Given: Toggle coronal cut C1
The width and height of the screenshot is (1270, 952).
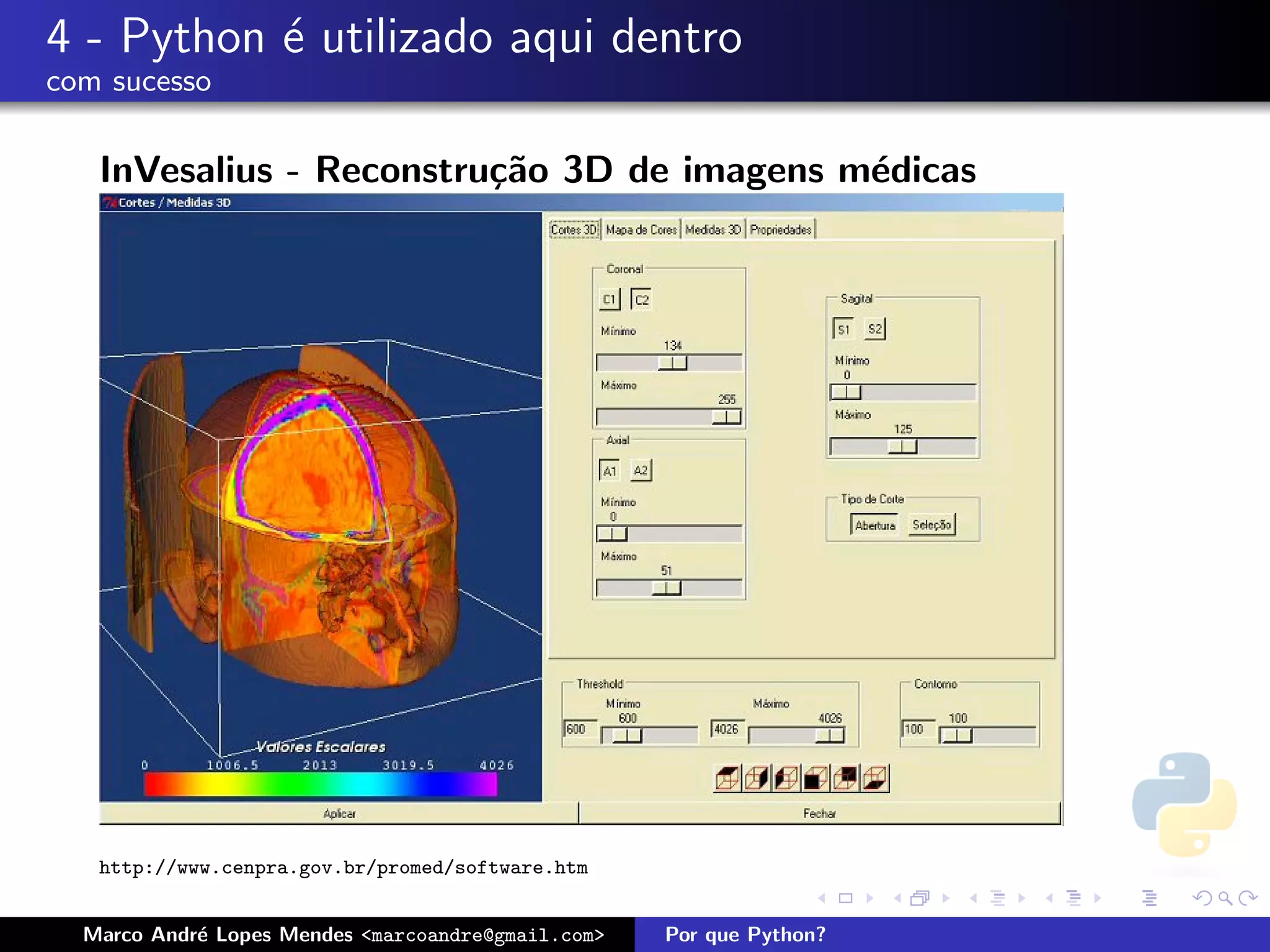Looking at the screenshot, I should (x=610, y=299).
